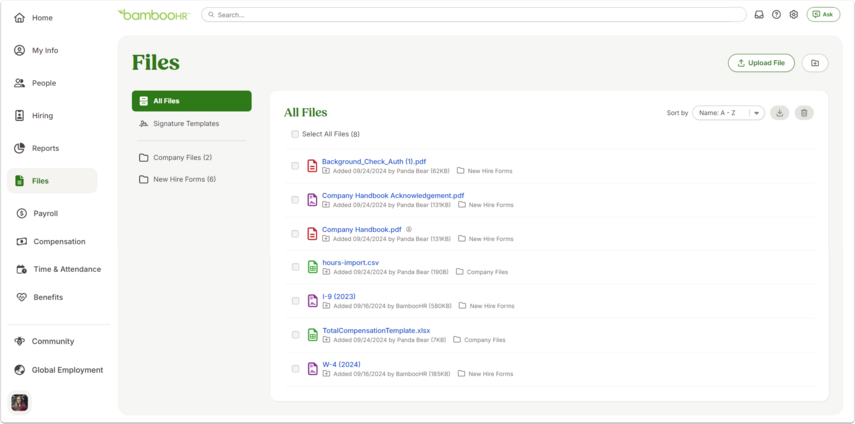Open People in the sidebar
855x424 pixels.
pos(35,83)
